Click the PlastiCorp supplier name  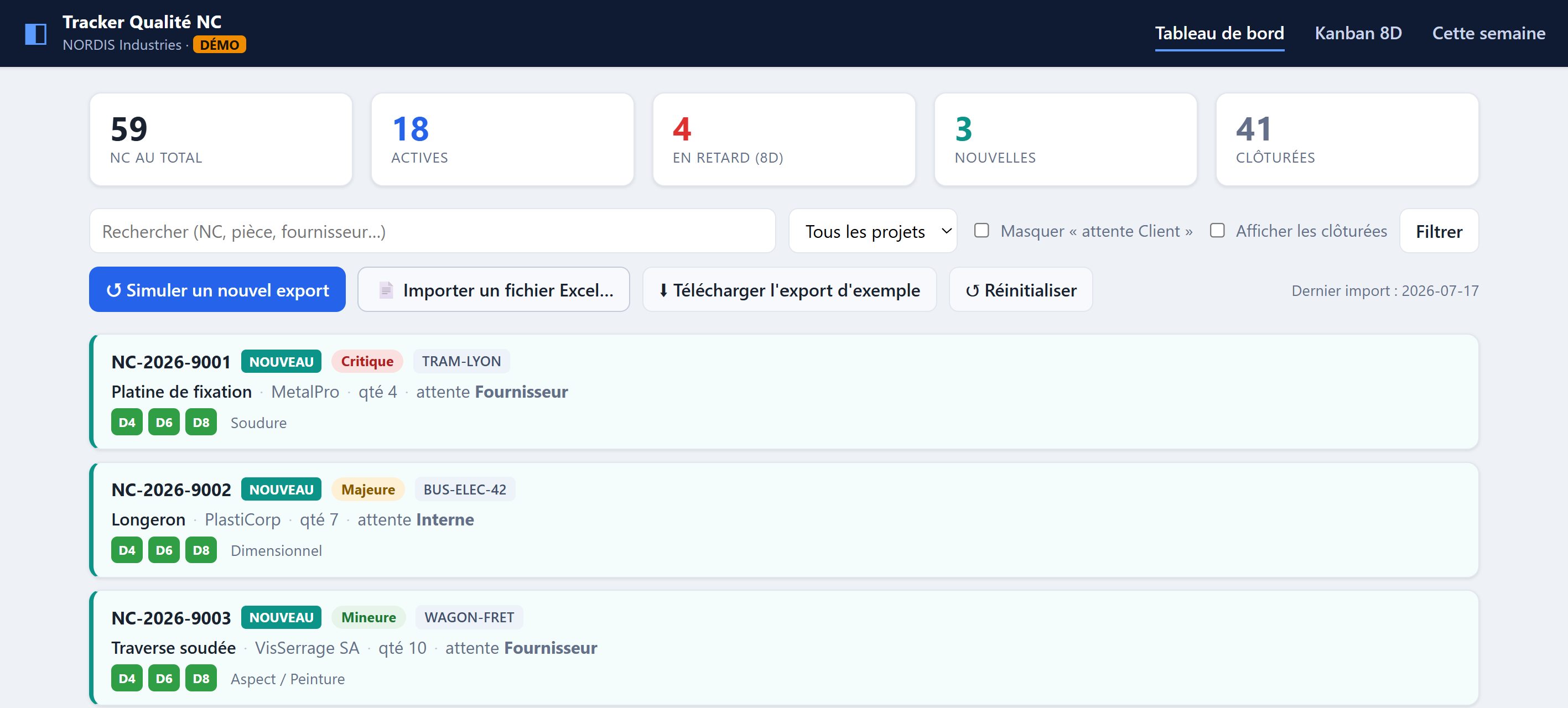click(x=242, y=520)
